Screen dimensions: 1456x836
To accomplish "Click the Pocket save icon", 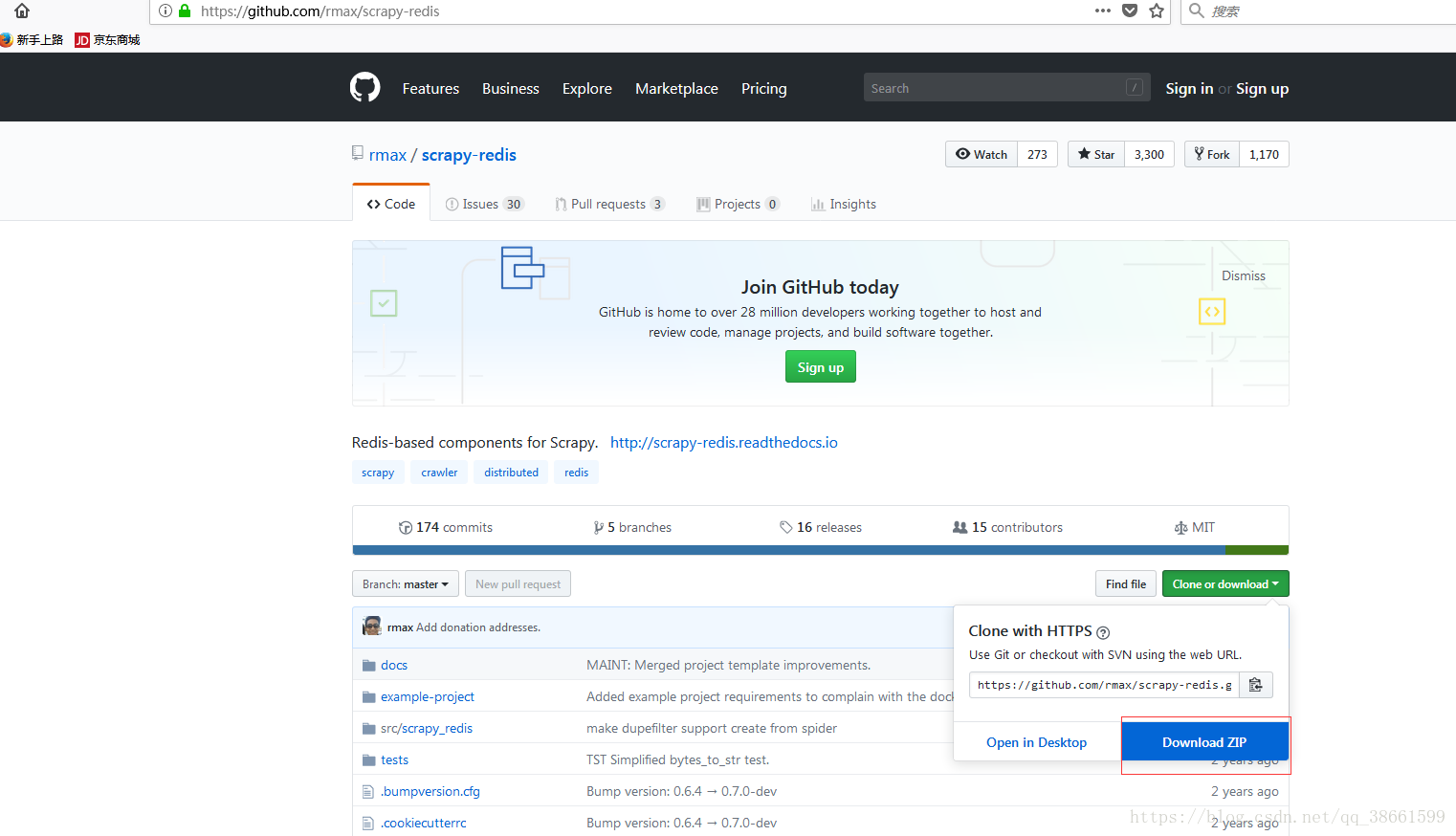I will 1130,11.
